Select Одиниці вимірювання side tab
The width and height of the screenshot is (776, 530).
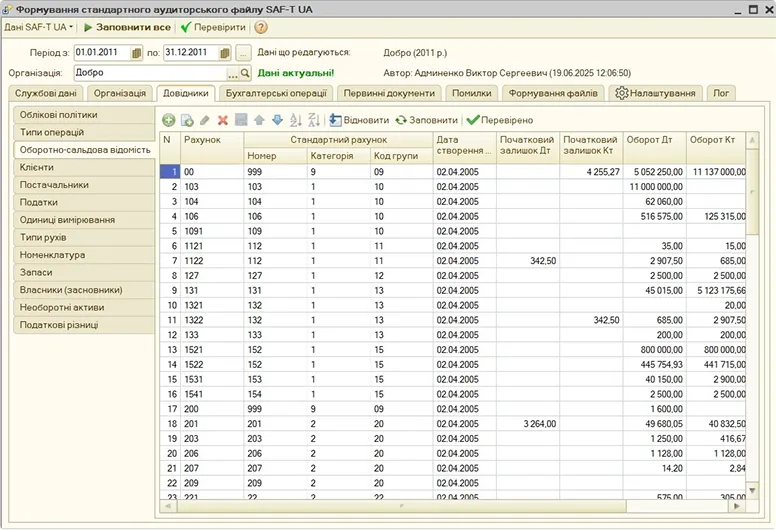point(84,220)
